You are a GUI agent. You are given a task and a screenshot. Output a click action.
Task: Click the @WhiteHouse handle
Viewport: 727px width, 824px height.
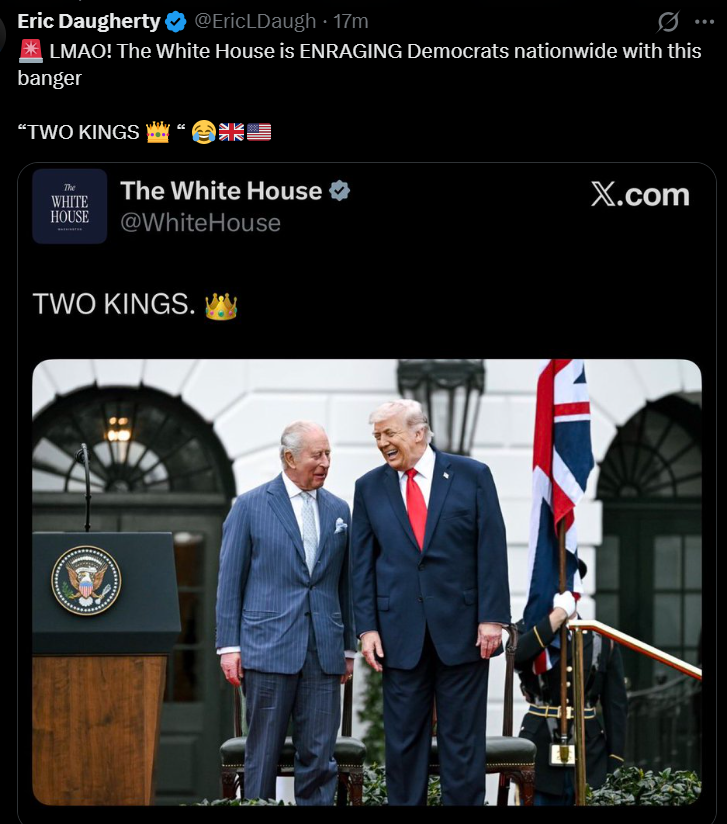[x=200, y=222]
